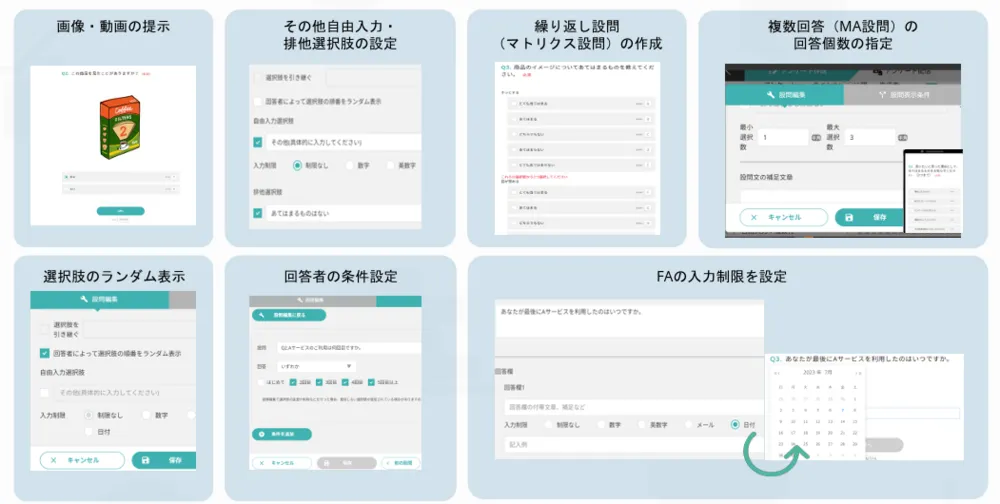
Task: Select the 日付 radio button in the FA panel
Action: click(736, 425)
